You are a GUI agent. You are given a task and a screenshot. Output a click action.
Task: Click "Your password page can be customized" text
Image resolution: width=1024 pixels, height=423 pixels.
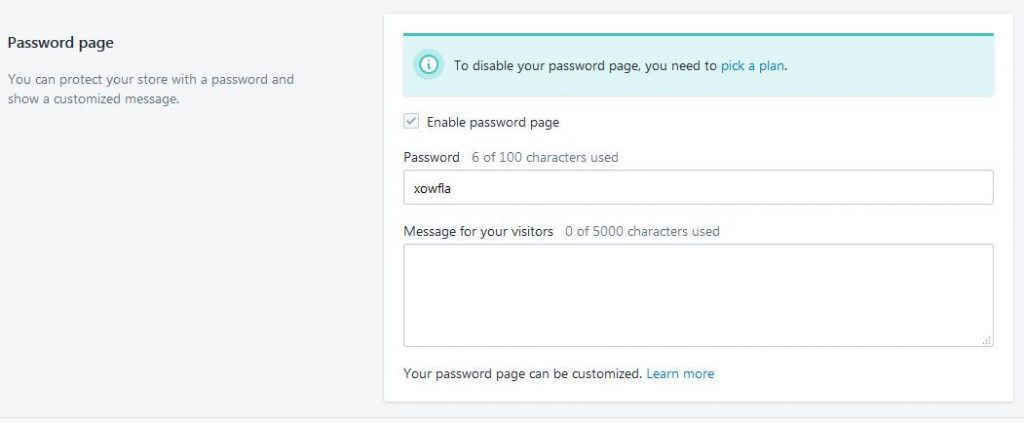tap(522, 374)
